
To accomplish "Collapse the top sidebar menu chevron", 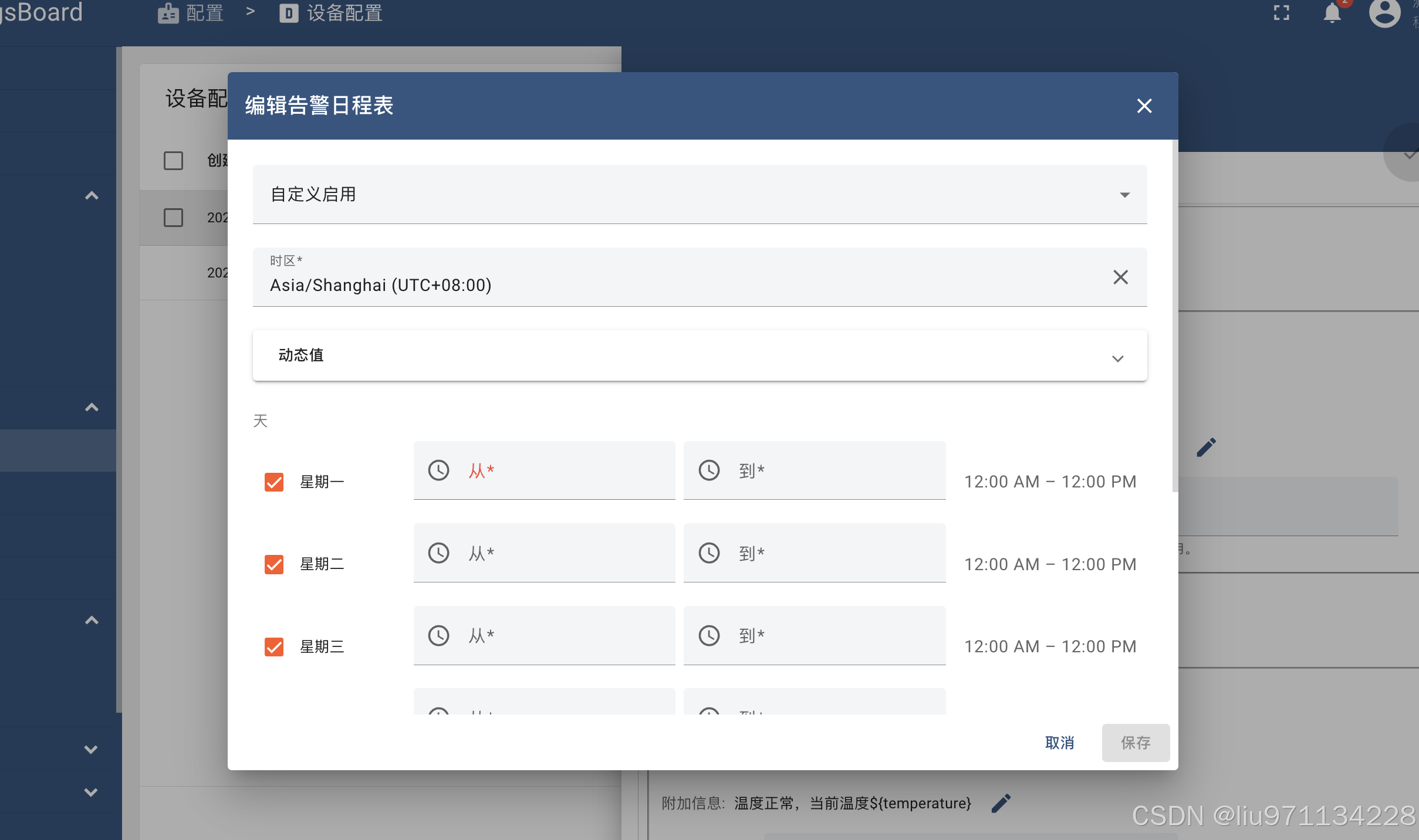I will (92, 196).
